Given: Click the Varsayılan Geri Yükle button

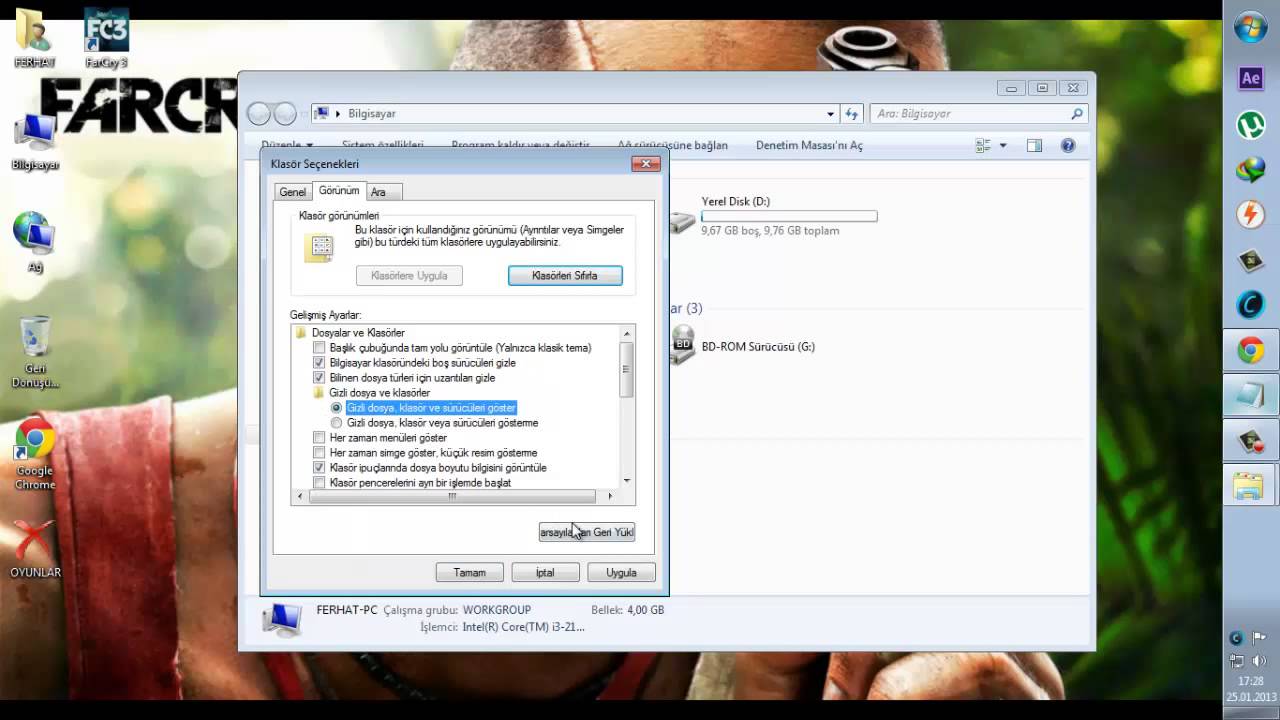Looking at the screenshot, I should pyautogui.click(x=587, y=532).
